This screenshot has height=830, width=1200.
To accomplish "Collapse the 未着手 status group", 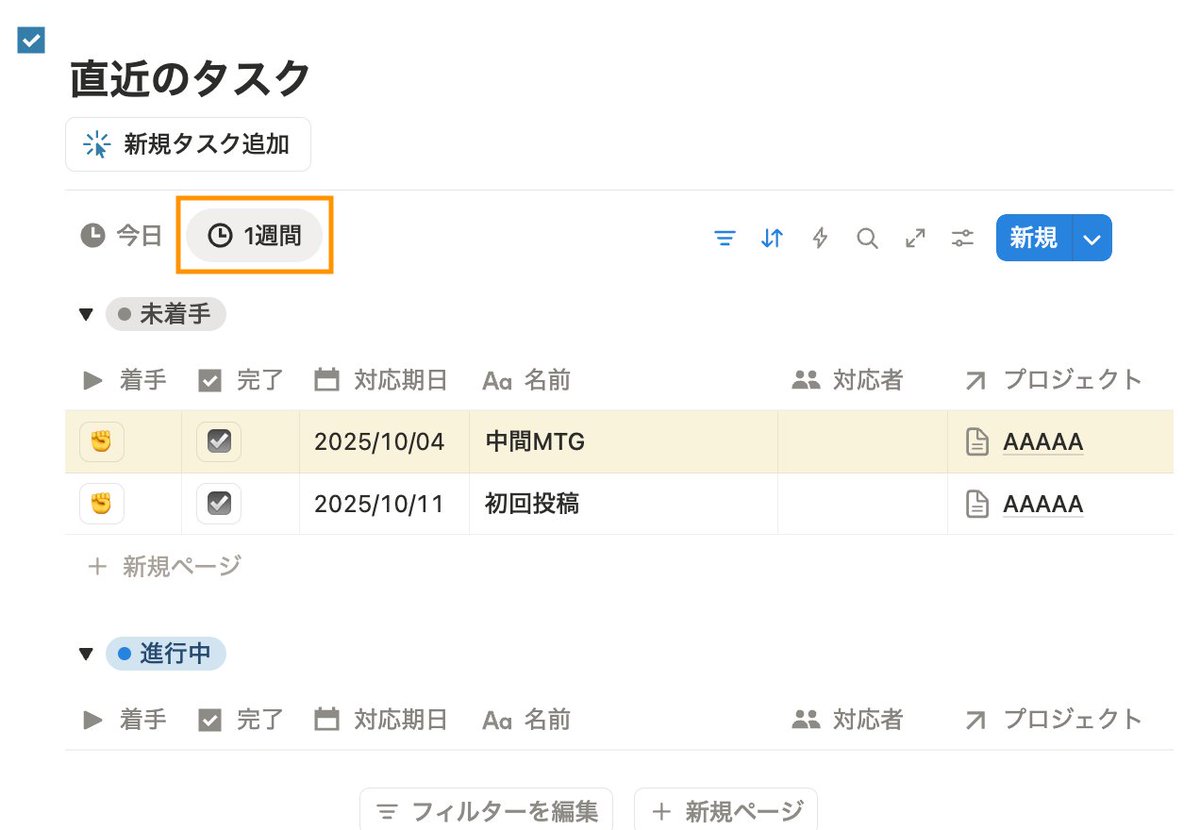I will coord(86,313).
